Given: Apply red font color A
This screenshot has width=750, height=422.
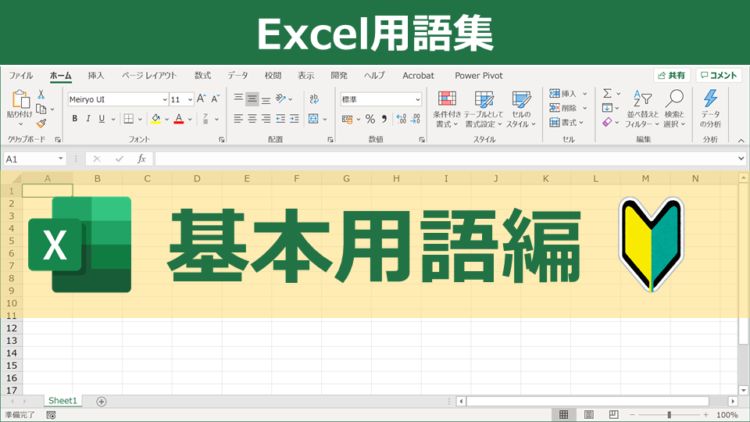Looking at the screenshot, I should click(x=179, y=119).
